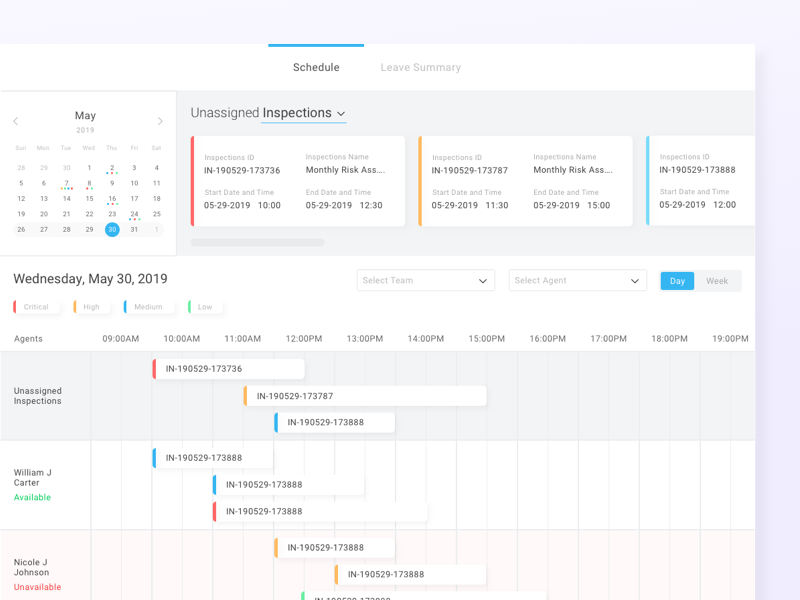Screen dimensions: 800x600
Task: Switch to Week view
Action: (718, 281)
